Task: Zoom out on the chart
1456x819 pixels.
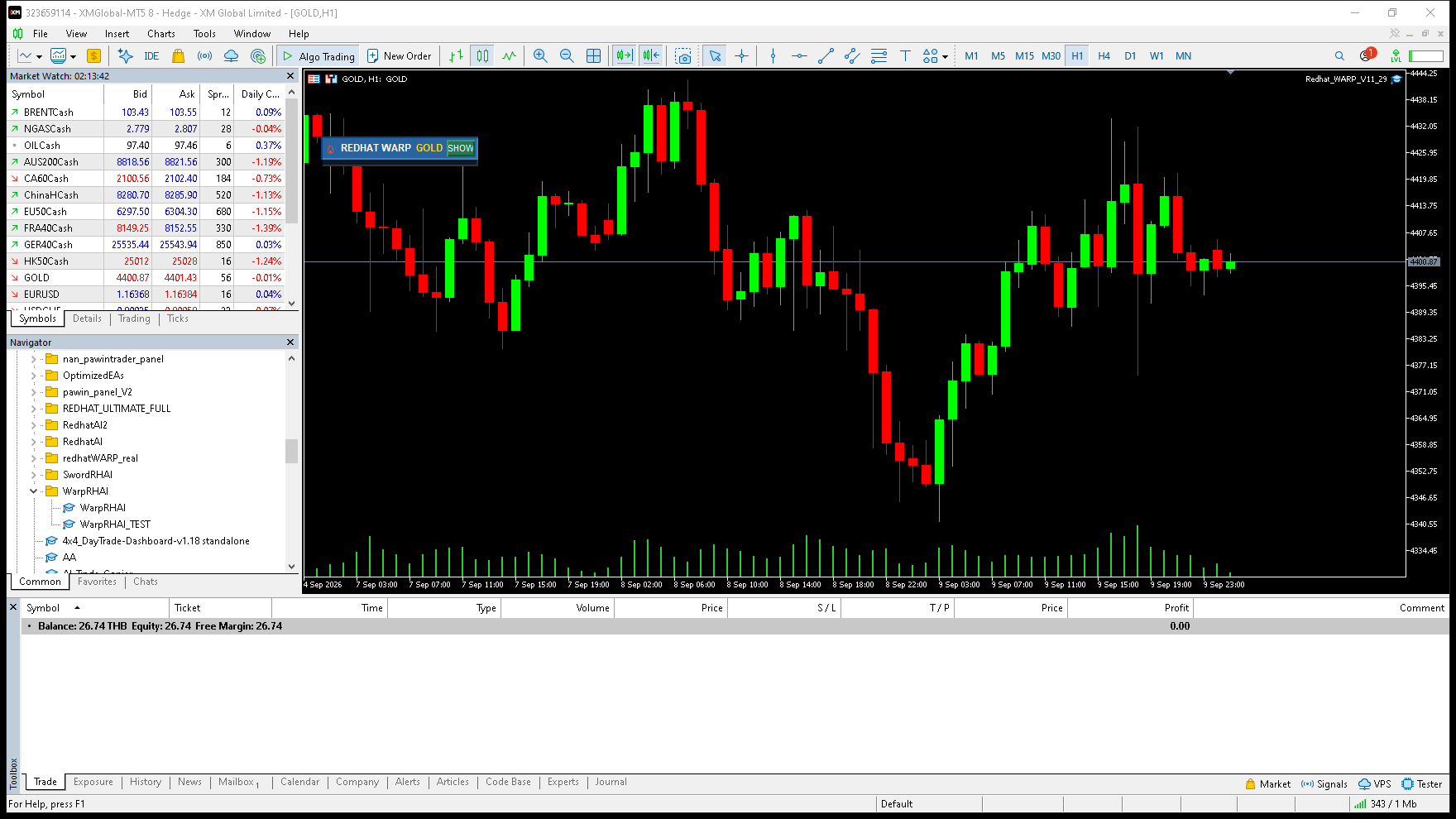Action: (x=567, y=56)
